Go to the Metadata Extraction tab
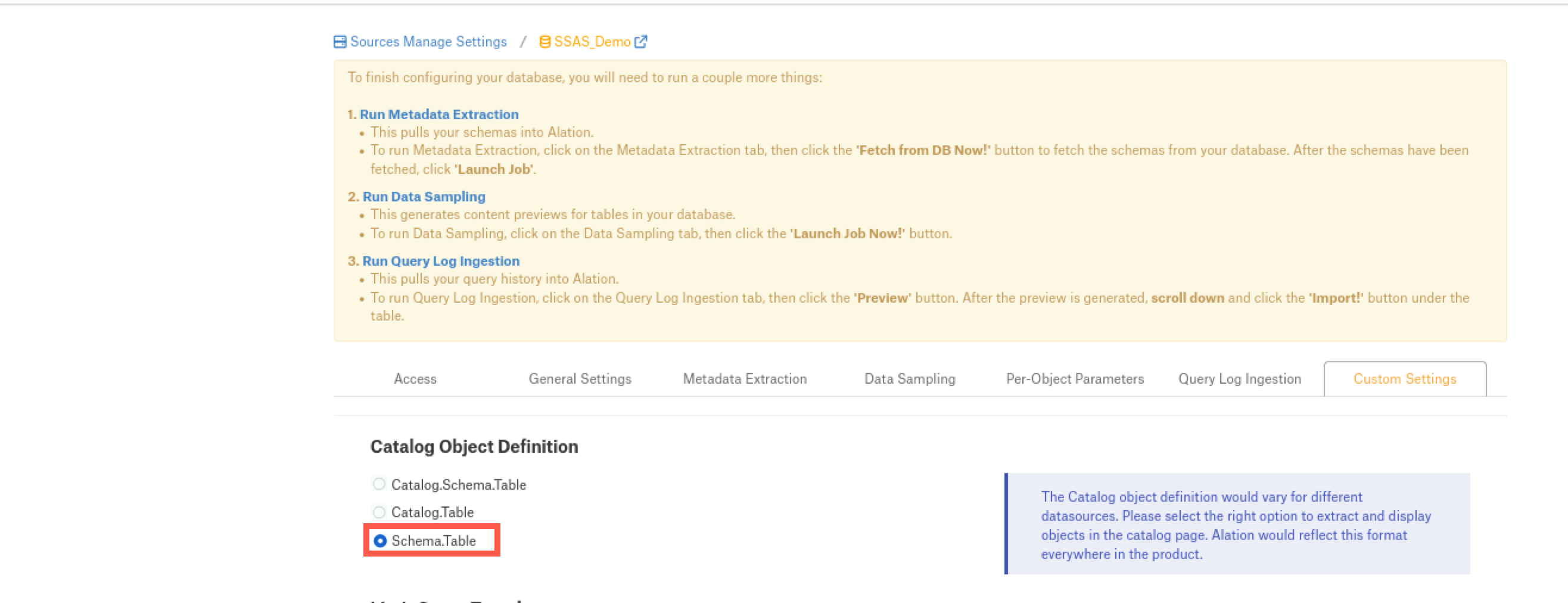Screen dimensions: 1568x603 click(x=745, y=379)
